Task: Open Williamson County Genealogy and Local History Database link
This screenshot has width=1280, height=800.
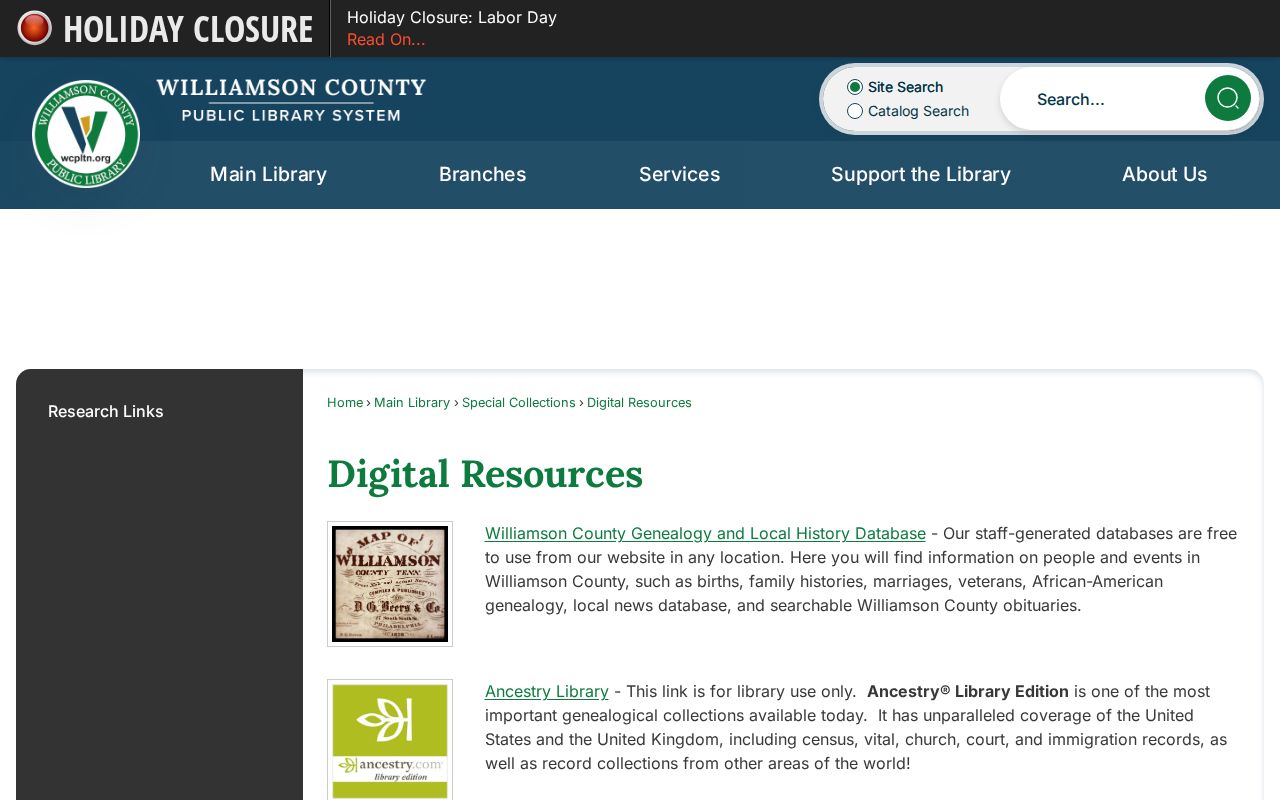Action: pos(705,533)
